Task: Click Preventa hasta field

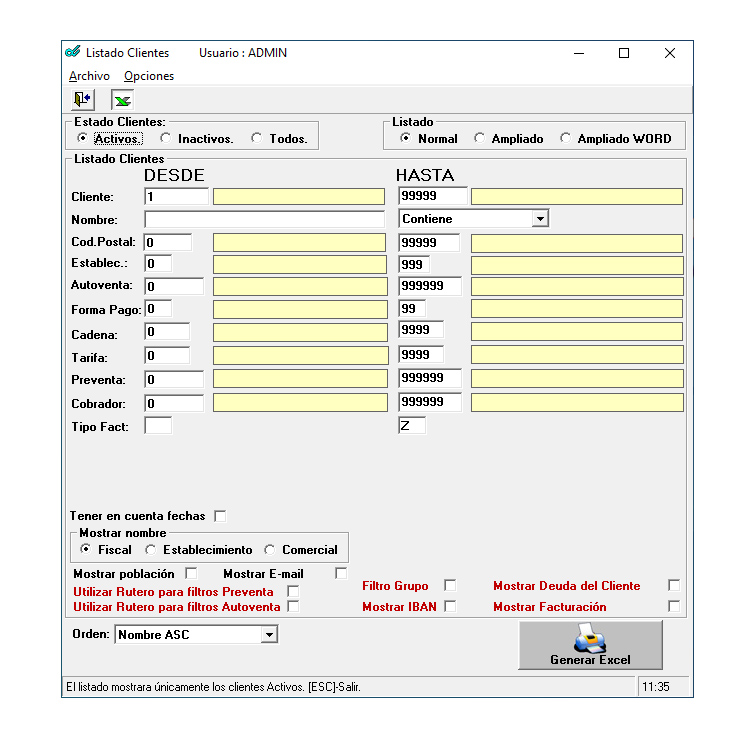Action: pos(430,378)
